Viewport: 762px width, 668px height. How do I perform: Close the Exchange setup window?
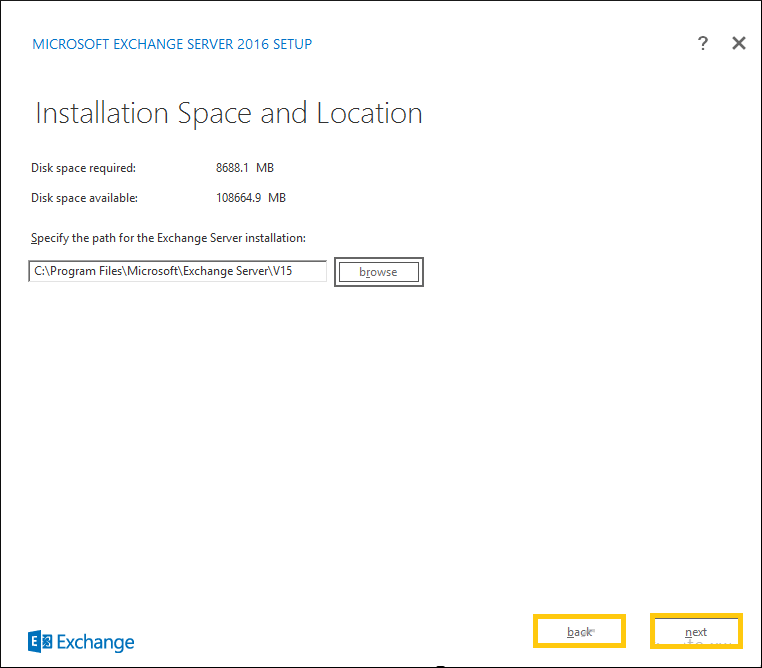739,43
